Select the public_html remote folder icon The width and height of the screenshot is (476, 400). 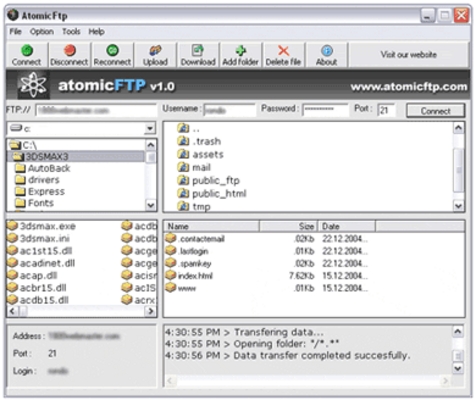pos(183,193)
